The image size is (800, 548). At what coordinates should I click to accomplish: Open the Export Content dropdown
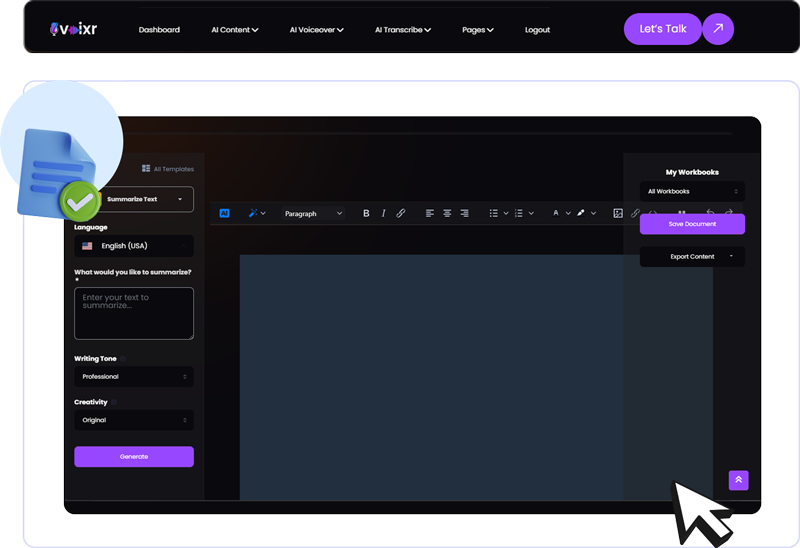pos(692,257)
